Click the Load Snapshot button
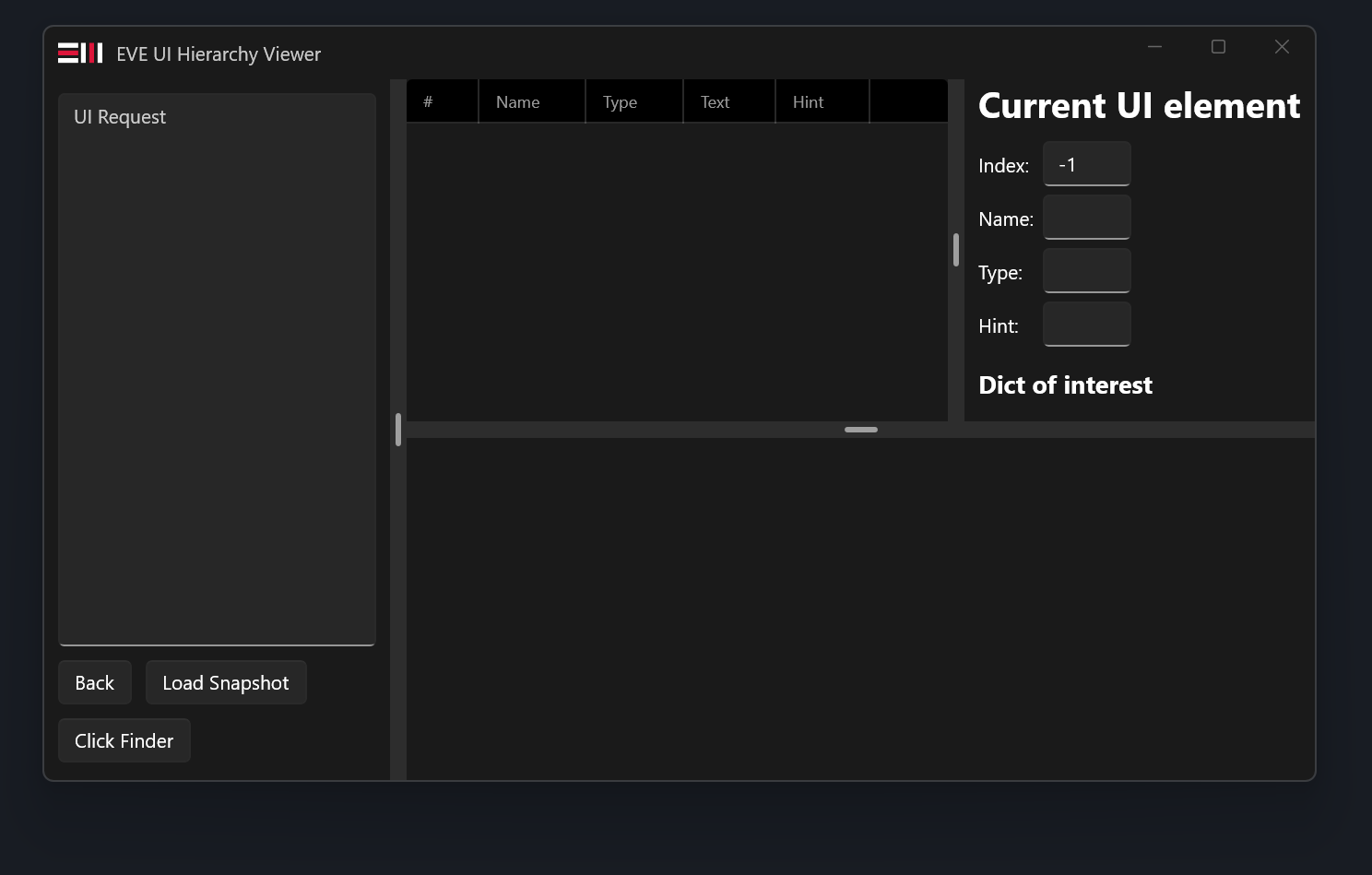The width and height of the screenshot is (1372, 875). tap(226, 682)
